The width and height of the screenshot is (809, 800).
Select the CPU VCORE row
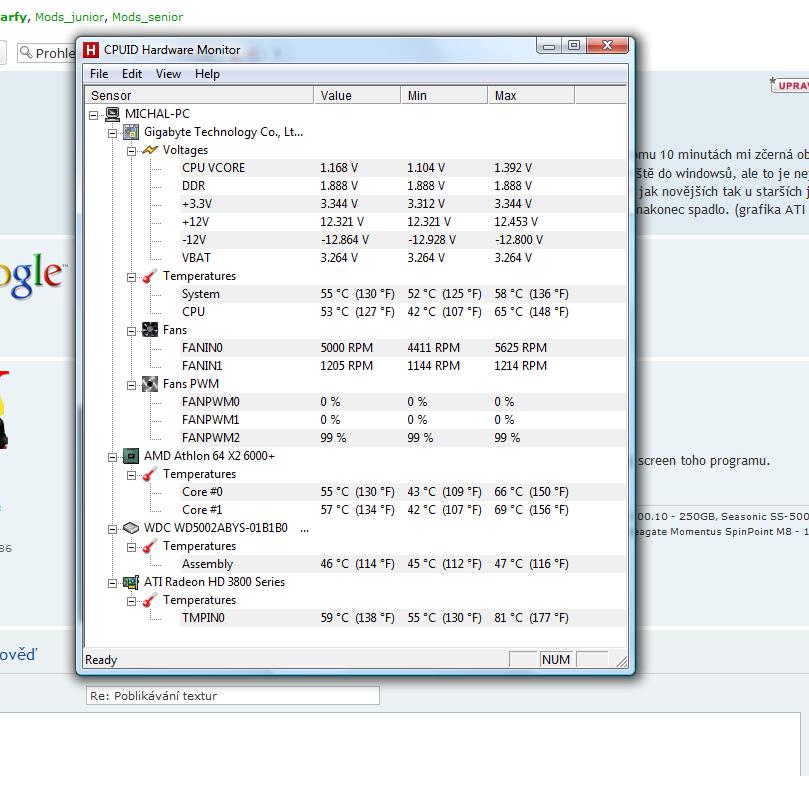402,168
